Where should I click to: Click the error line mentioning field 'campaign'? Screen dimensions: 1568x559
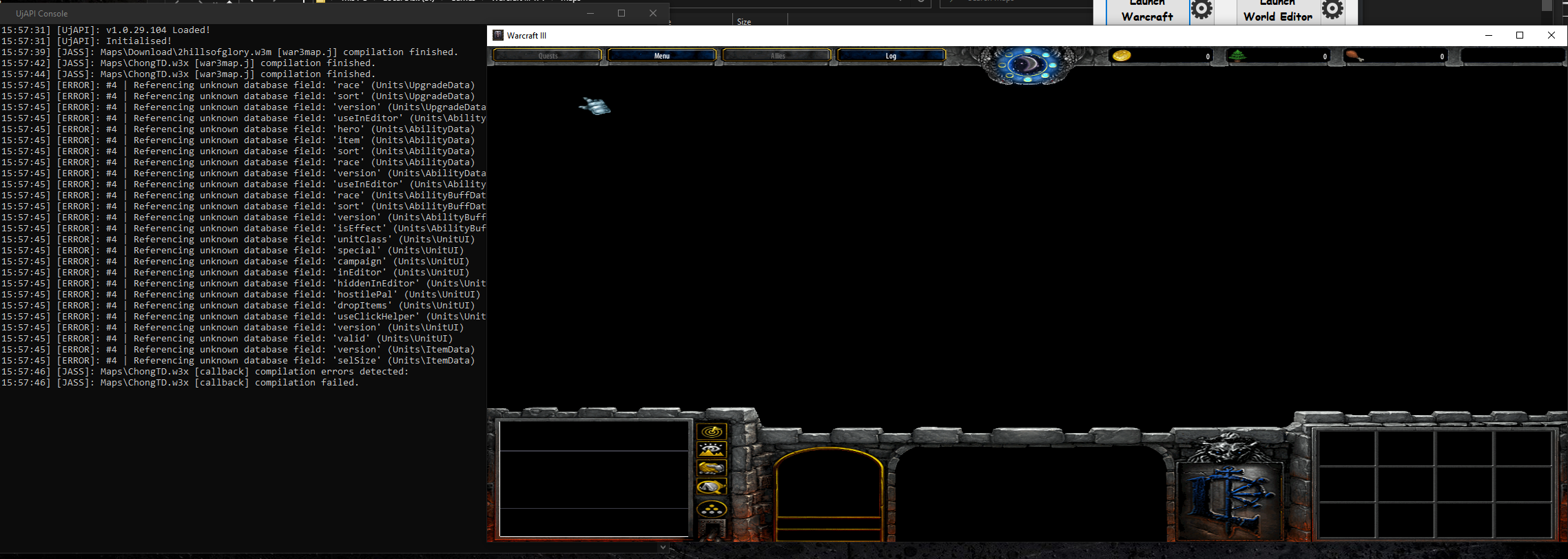pyautogui.click(x=235, y=262)
